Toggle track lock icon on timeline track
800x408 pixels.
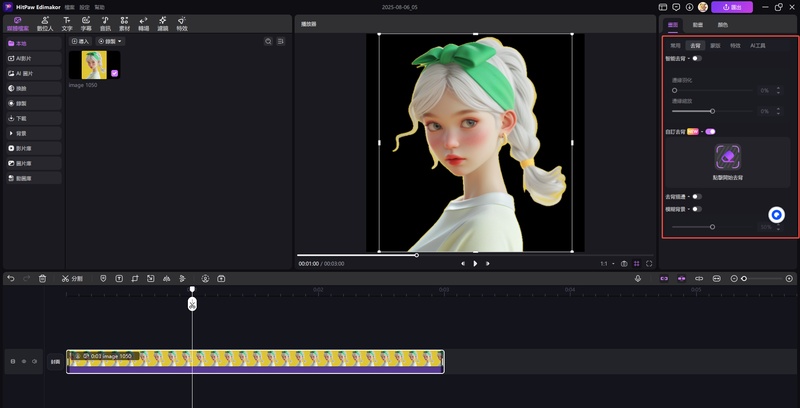(x=13, y=362)
